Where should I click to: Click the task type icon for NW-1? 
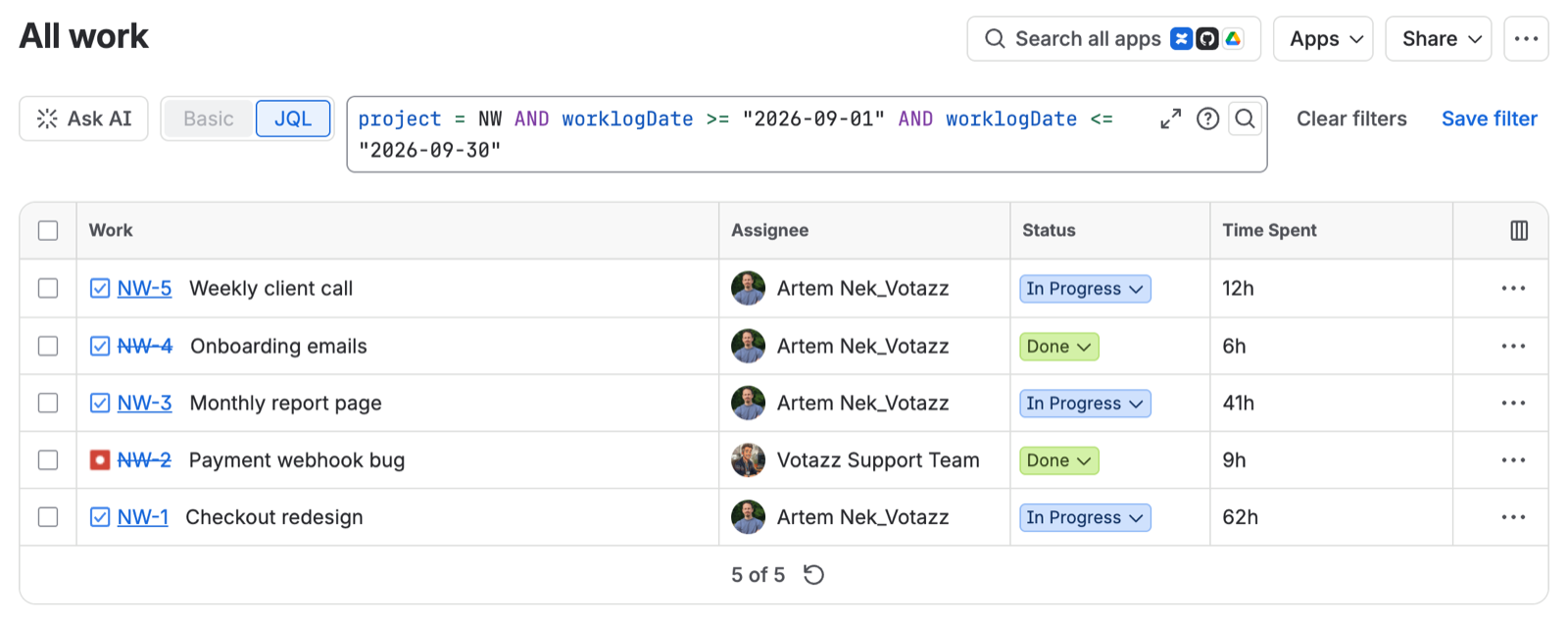(100, 516)
